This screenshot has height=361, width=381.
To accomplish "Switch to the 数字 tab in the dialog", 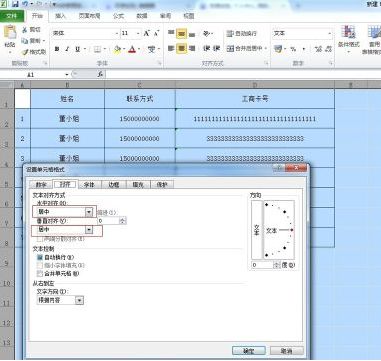I will pos(41,185).
